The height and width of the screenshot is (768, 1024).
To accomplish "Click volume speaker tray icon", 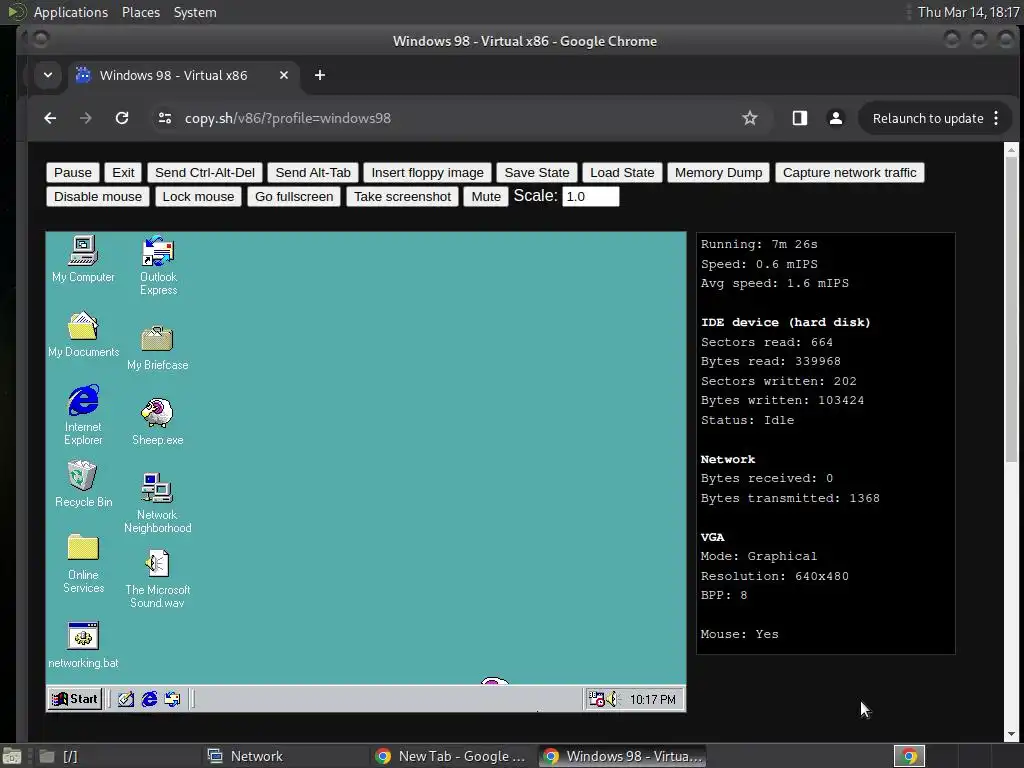I will point(612,699).
